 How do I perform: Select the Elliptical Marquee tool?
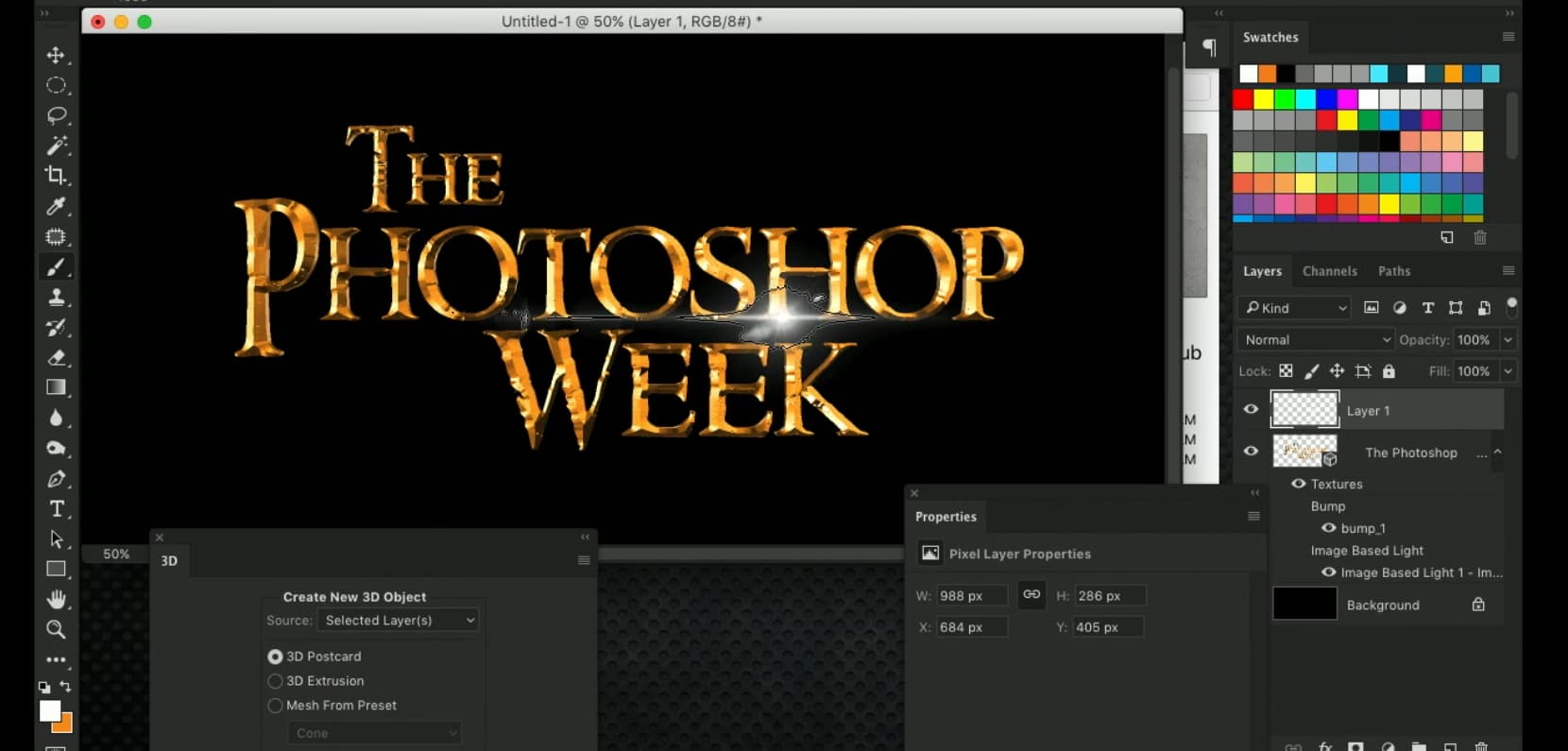pyautogui.click(x=56, y=85)
